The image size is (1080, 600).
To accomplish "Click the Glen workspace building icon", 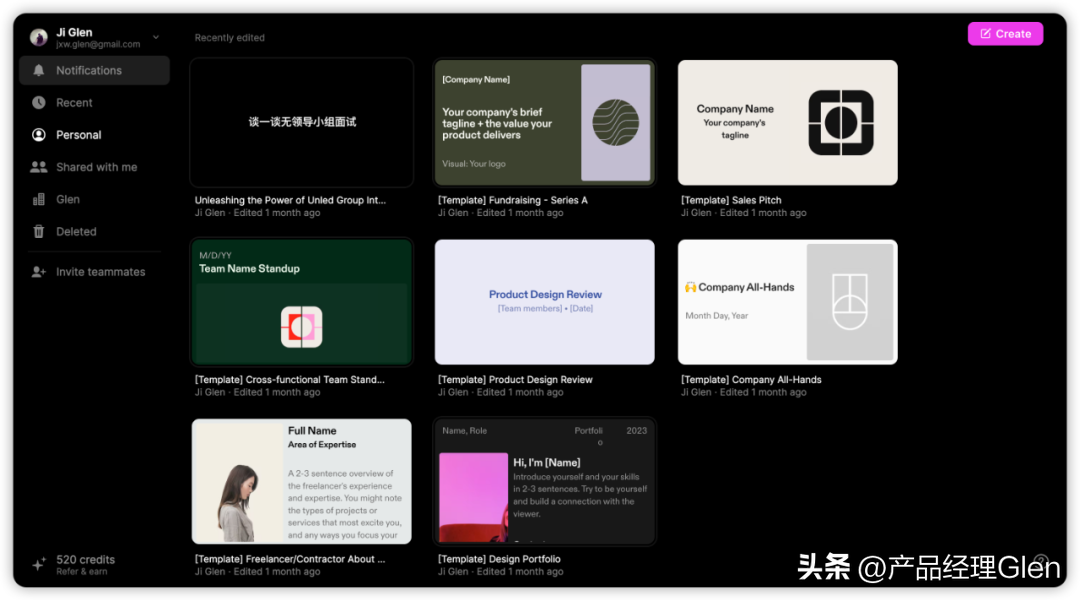I will pyautogui.click(x=39, y=199).
